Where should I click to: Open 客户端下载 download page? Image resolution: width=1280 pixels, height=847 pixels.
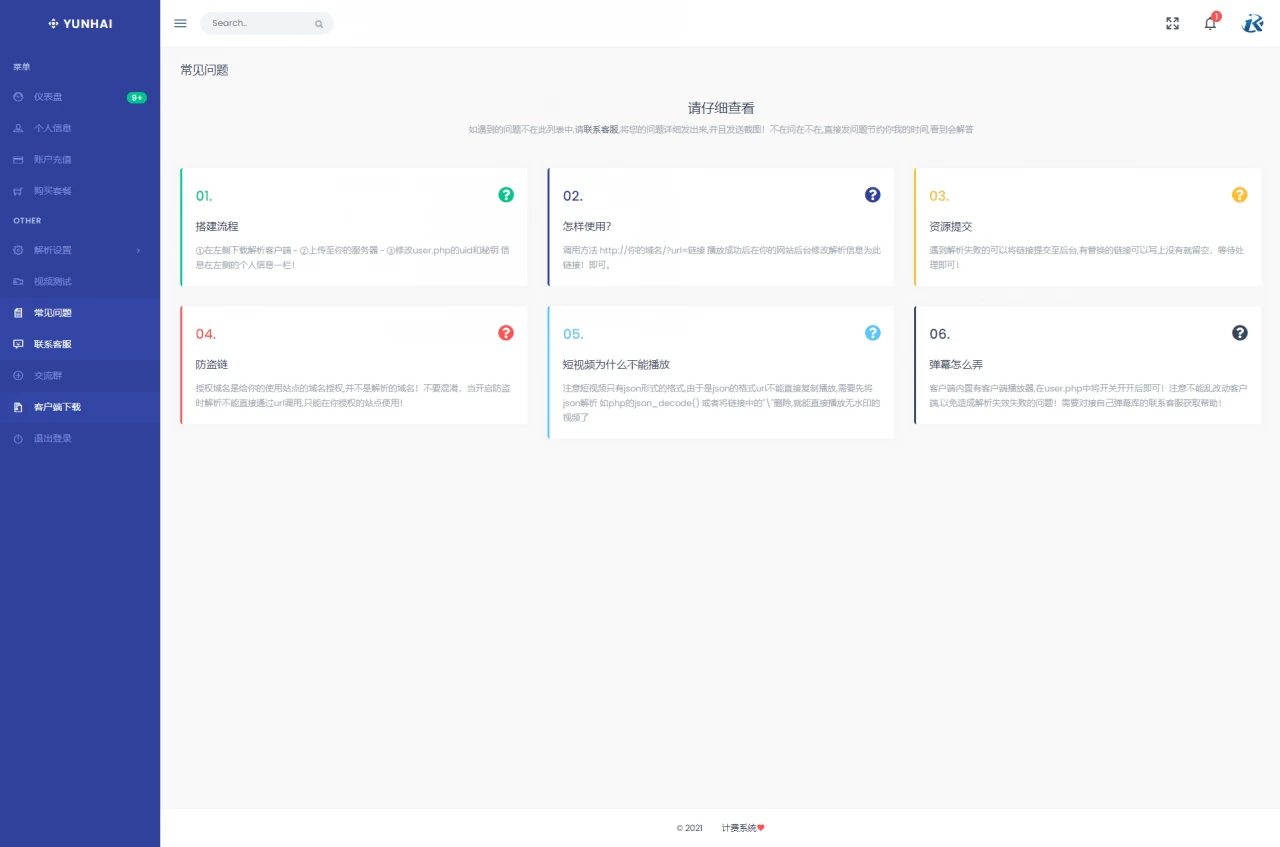57,407
